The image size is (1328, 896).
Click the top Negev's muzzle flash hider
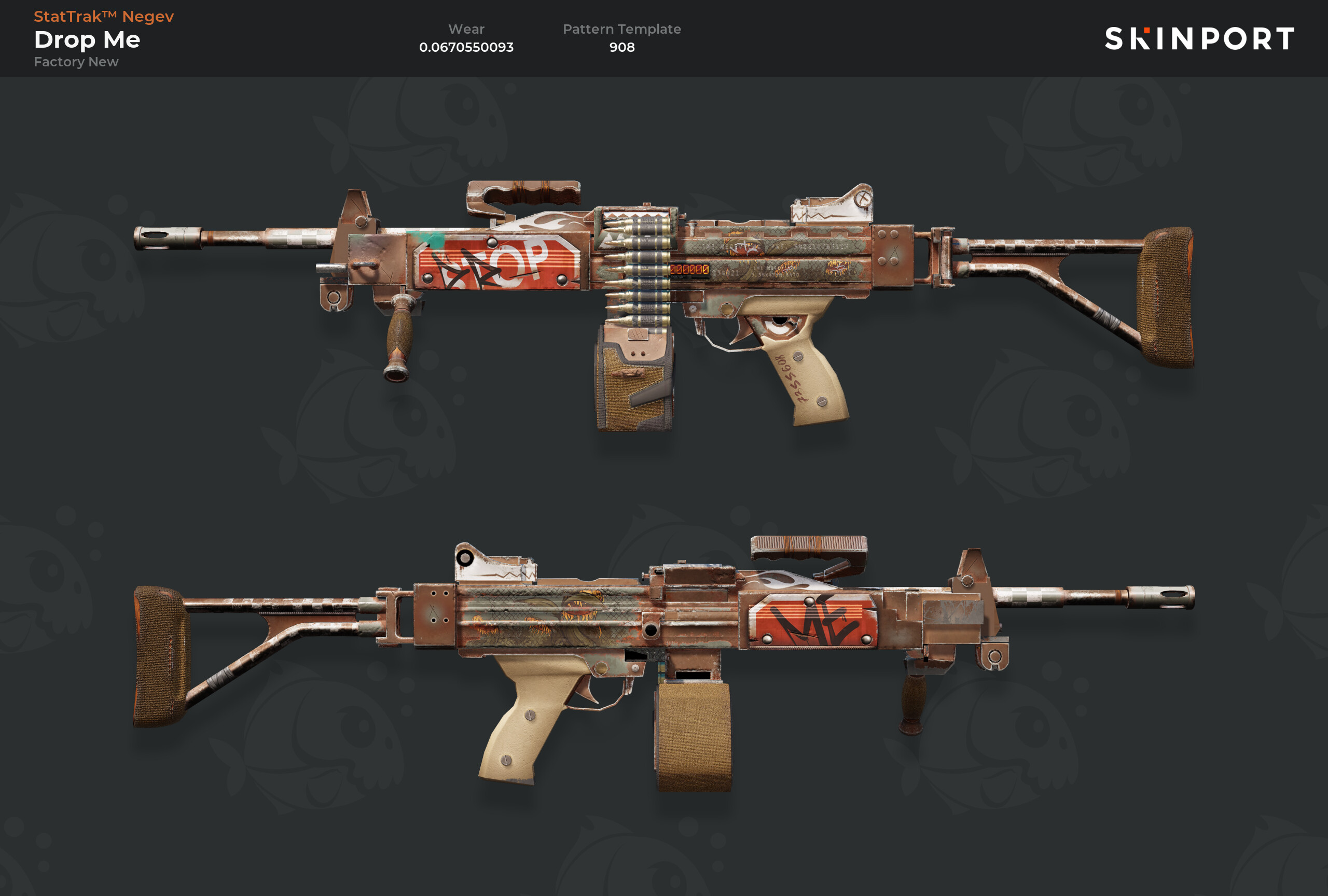[167, 237]
